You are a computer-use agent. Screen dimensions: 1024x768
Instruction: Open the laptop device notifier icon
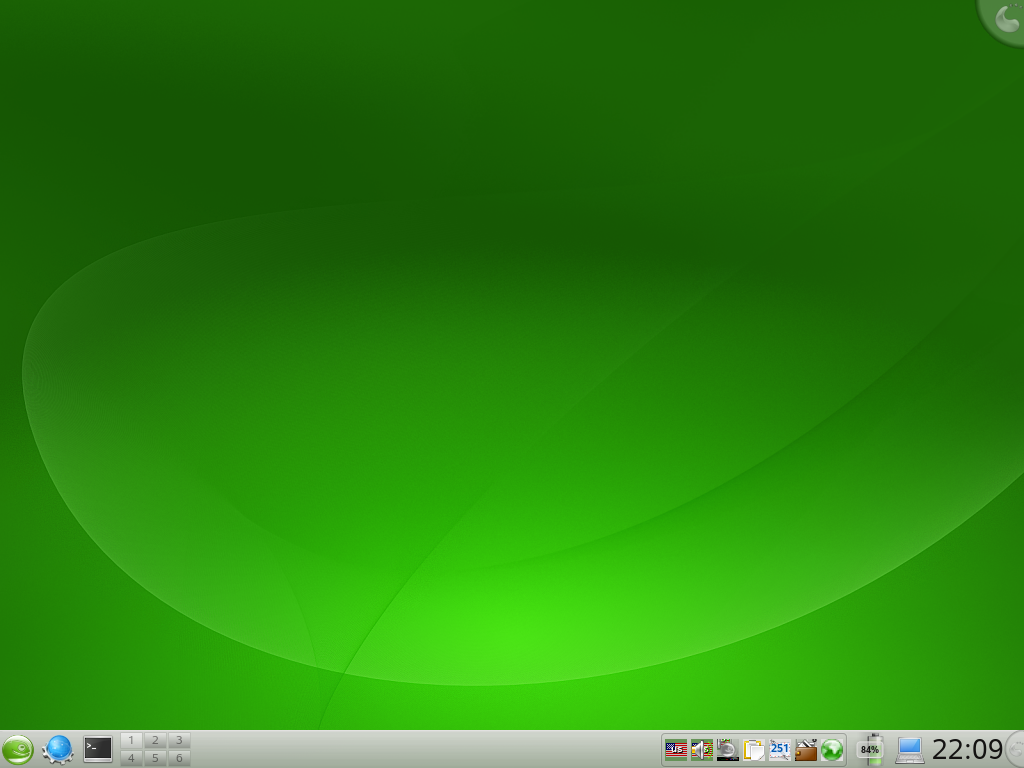point(910,750)
